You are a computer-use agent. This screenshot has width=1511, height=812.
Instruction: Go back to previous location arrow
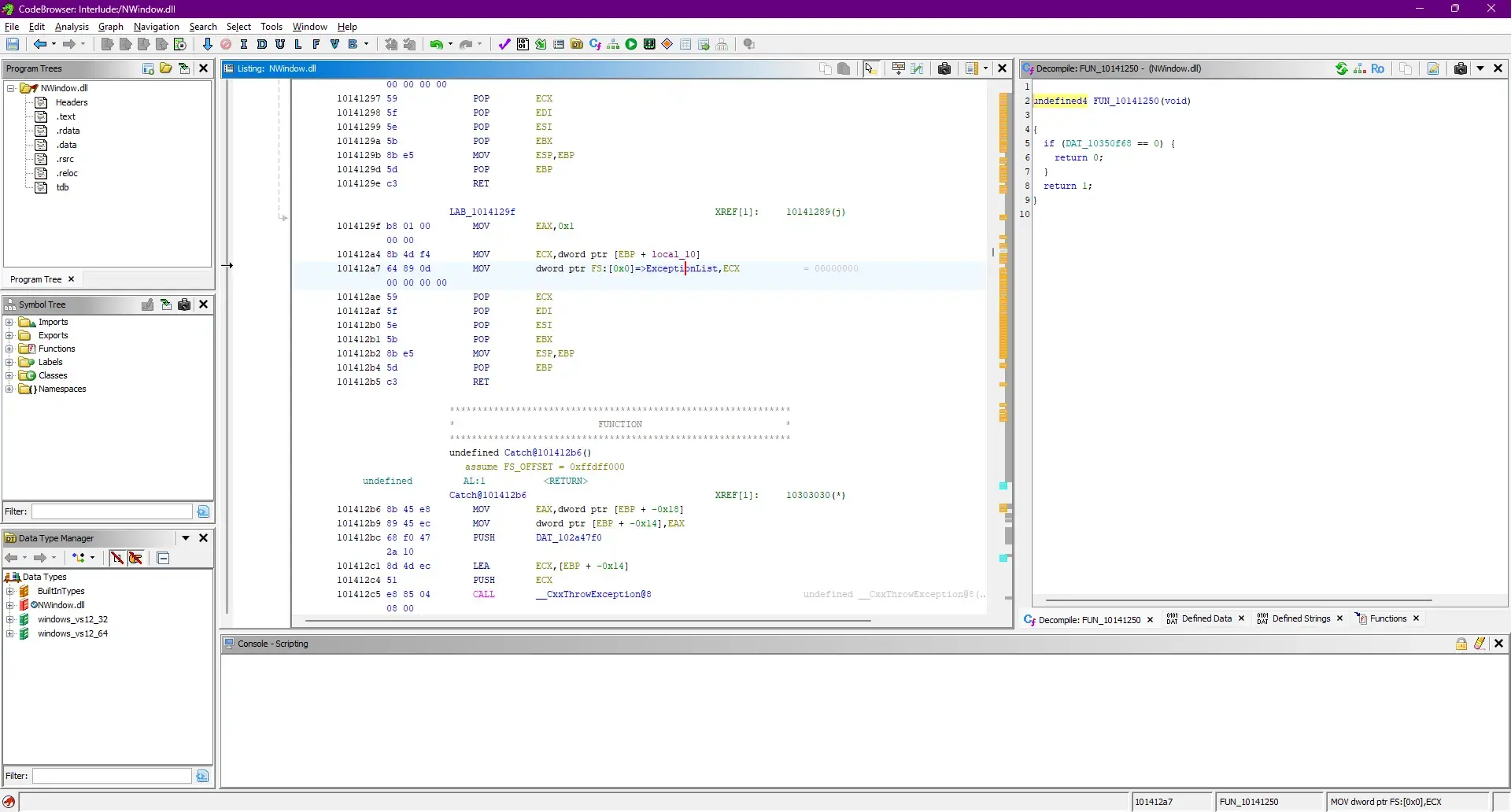pos(39,44)
